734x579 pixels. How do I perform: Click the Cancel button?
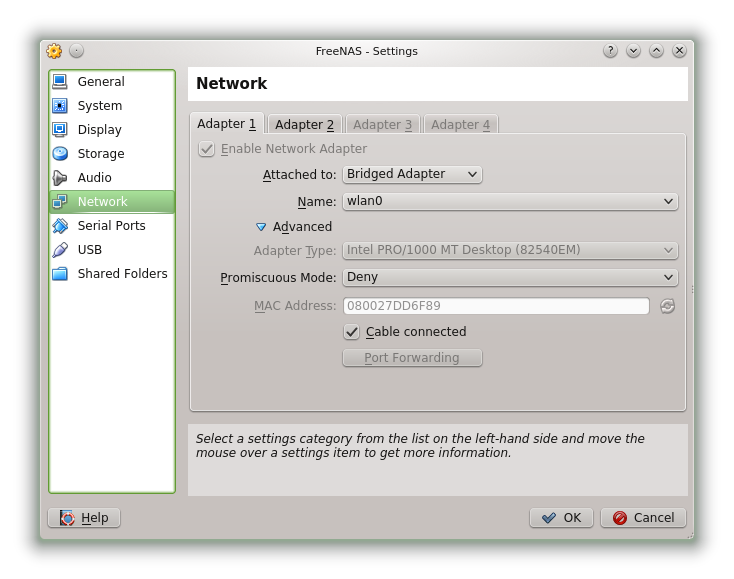[x=643, y=518]
